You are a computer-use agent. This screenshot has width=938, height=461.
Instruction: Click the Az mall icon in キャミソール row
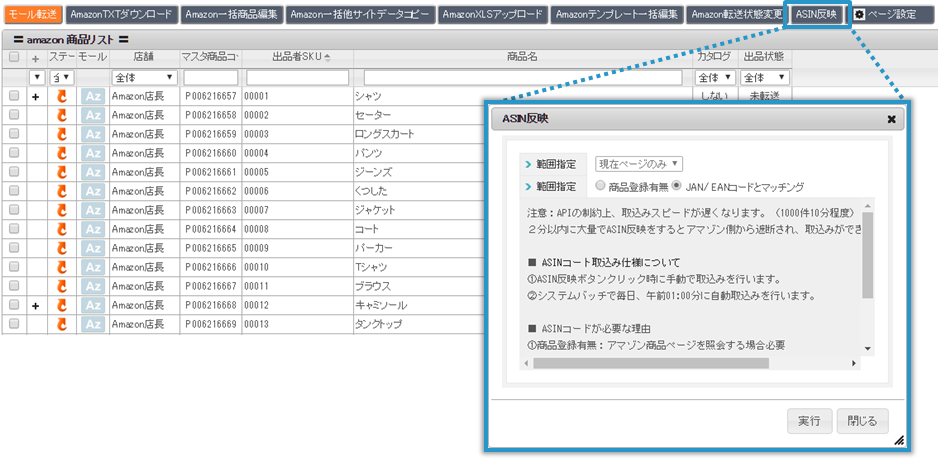click(x=93, y=306)
